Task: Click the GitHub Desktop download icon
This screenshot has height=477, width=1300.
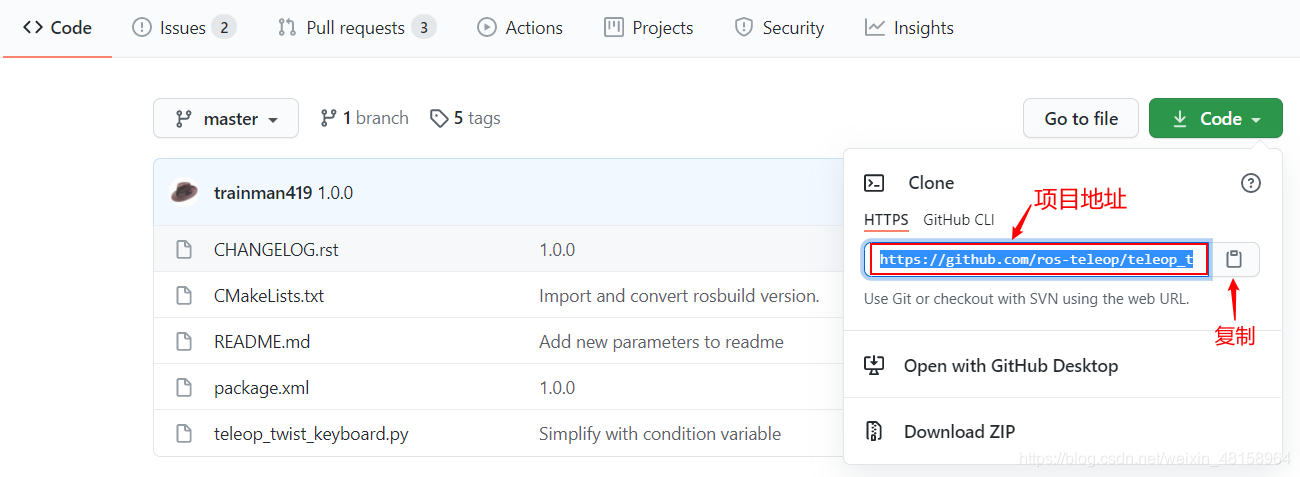Action: 874,366
